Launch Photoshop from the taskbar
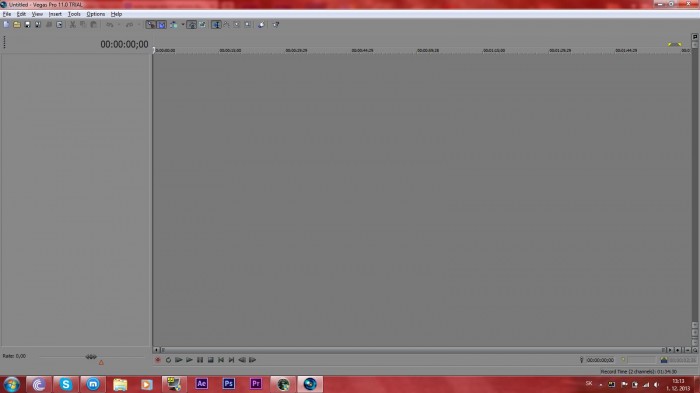Image resolution: width=700 pixels, height=393 pixels. [x=229, y=384]
